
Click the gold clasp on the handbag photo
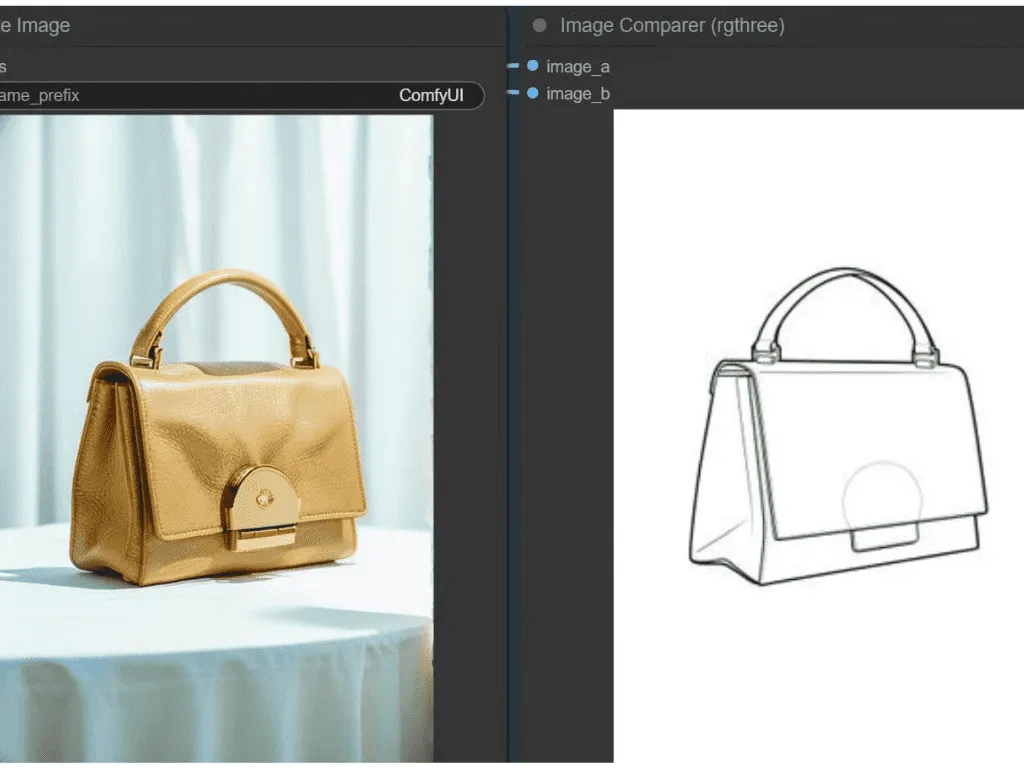(262, 505)
